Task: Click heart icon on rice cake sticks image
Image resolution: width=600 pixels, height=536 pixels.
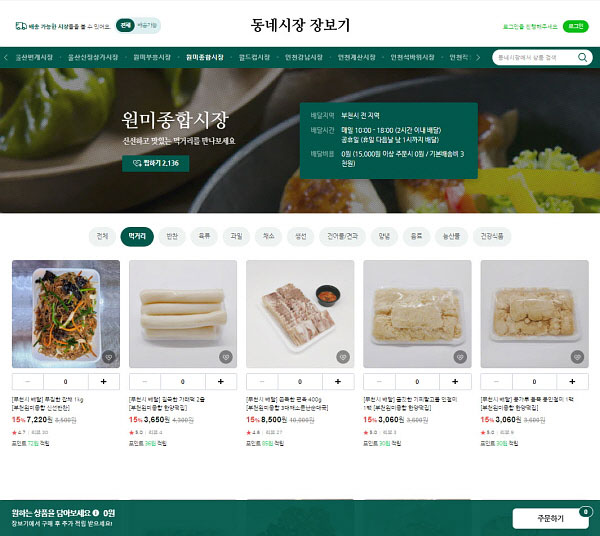Action: [x=226, y=357]
